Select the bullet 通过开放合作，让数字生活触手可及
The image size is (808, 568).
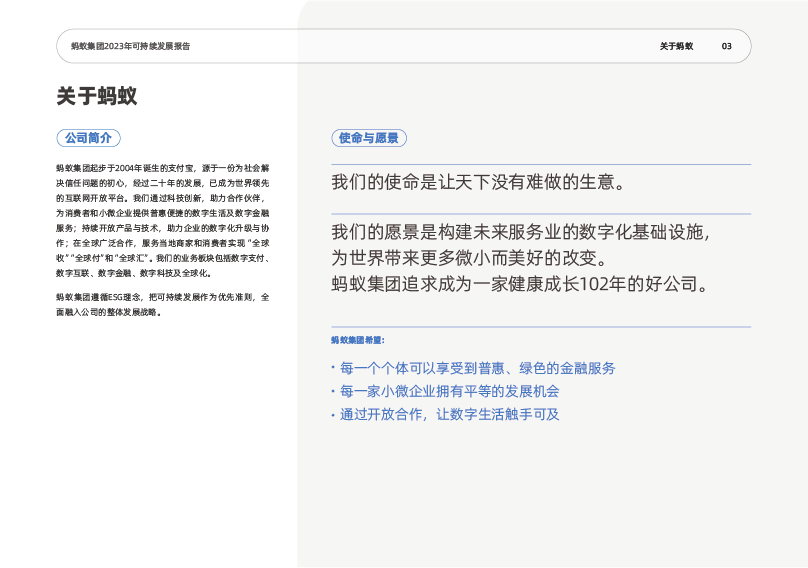pos(448,414)
